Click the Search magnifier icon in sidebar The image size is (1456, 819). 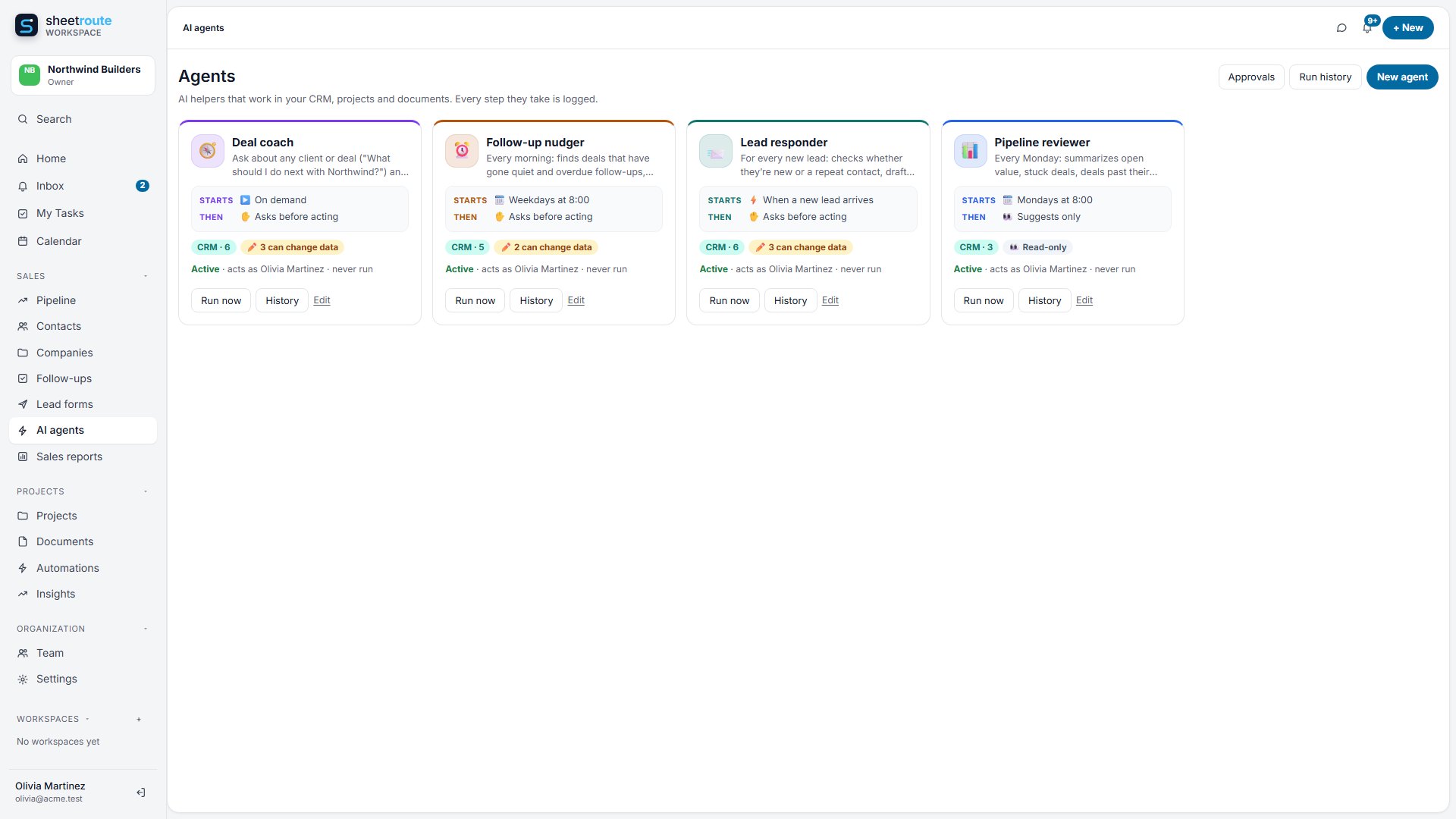[23, 119]
